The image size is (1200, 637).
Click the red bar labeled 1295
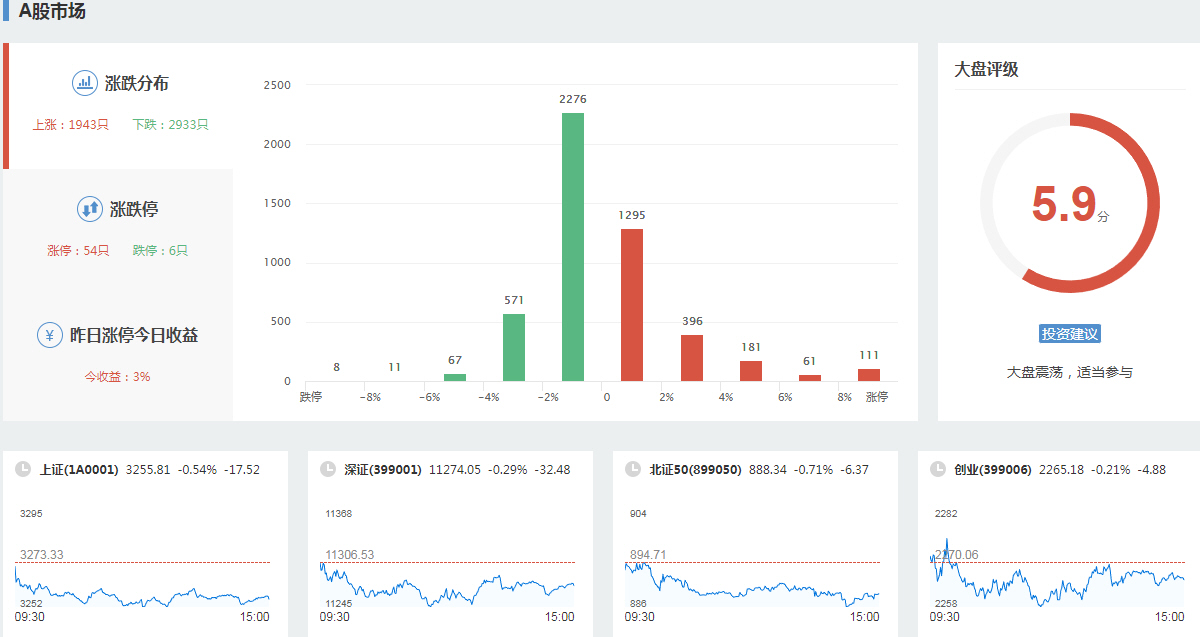632,305
